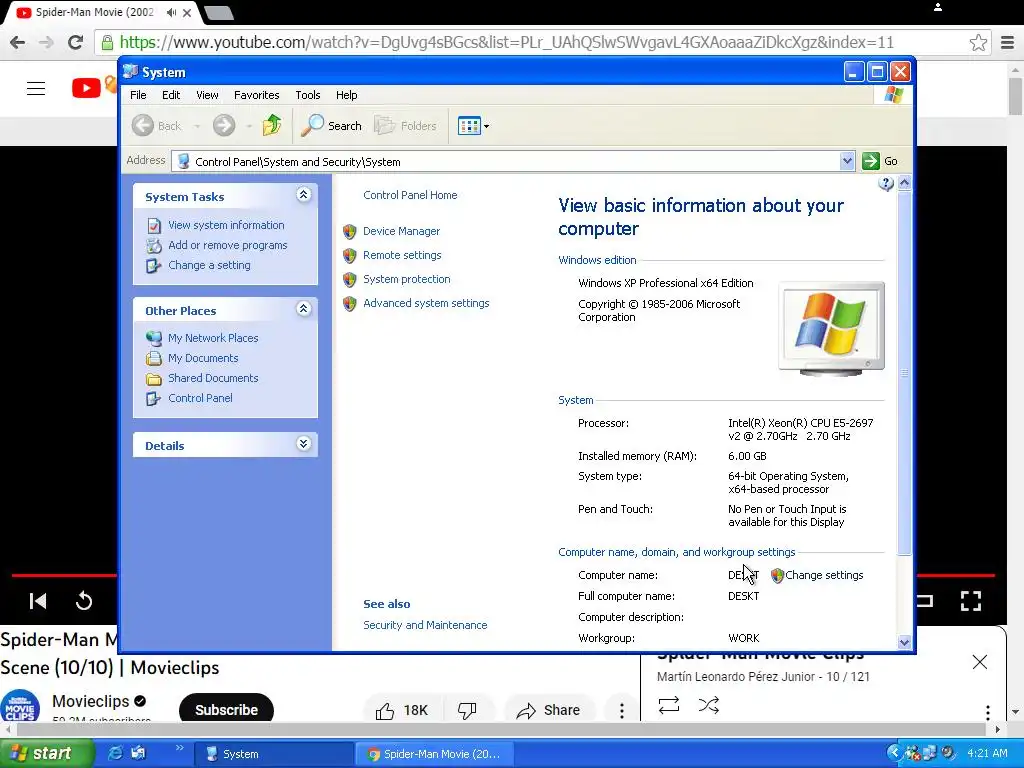1024x768 pixels.
Task: Dislike the video with thumbs down
Action: (x=467, y=710)
